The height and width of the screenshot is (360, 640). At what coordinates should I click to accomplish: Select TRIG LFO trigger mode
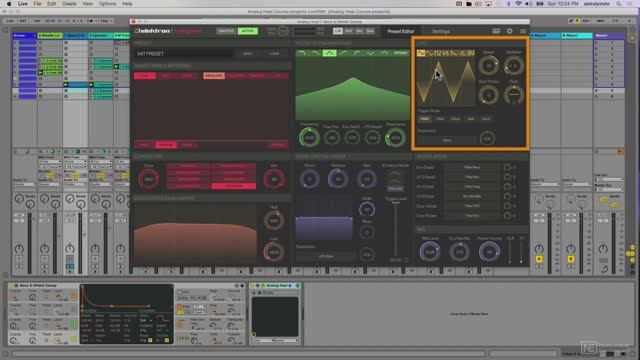(x=440, y=119)
